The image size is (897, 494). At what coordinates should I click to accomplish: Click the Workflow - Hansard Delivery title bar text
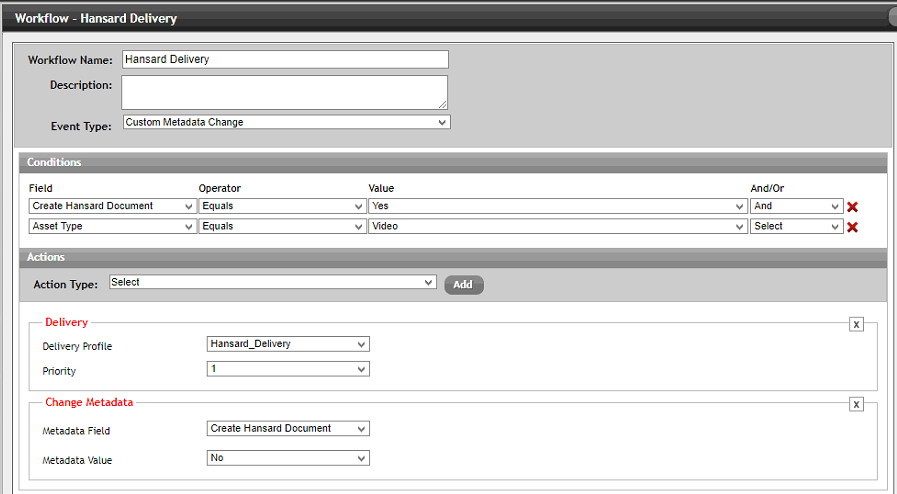pyautogui.click(x=96, y=18)
